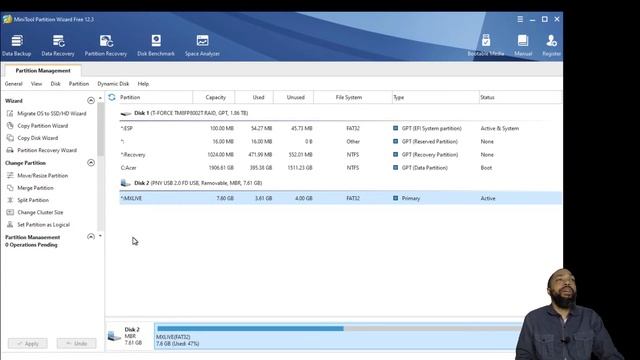Collapse the Change Partition section
The image size is (640, 360).
91,163
